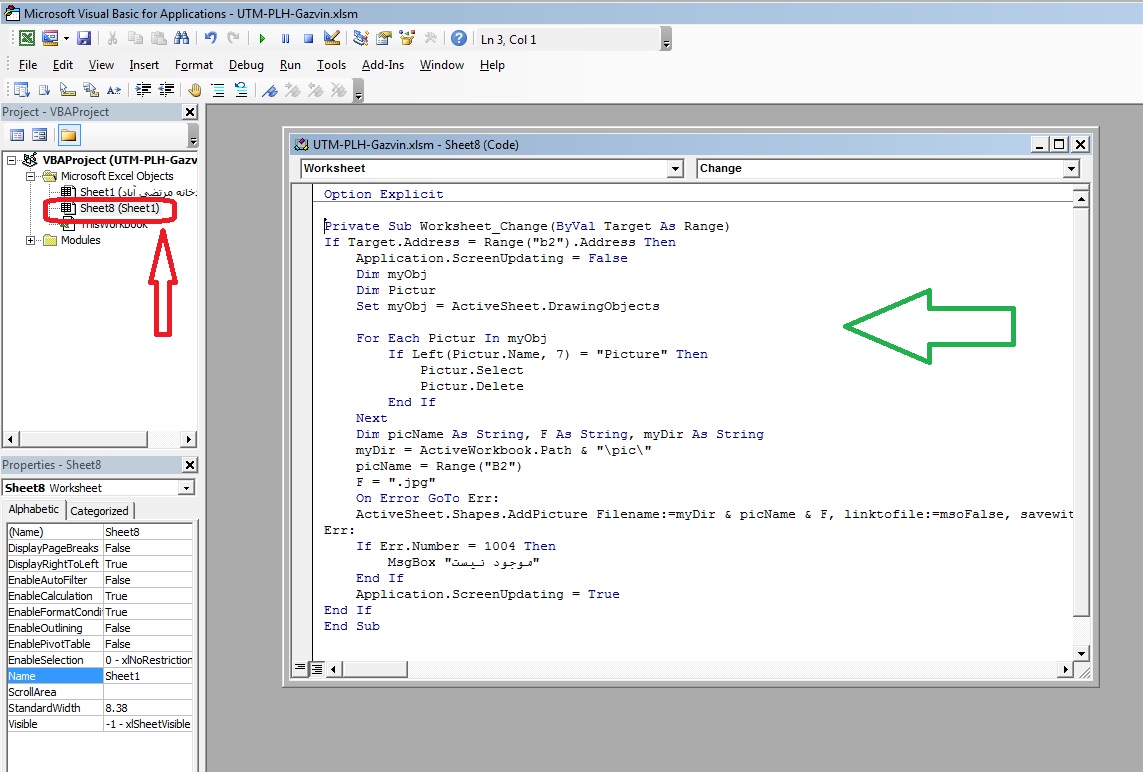Open the Add-Ins menu
1143x772 pixels.
click(x=383, y=65)
